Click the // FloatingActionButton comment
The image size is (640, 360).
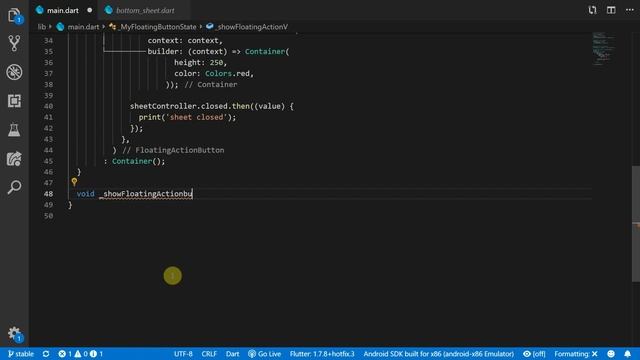pyautogui.click(x=173, y=150)
